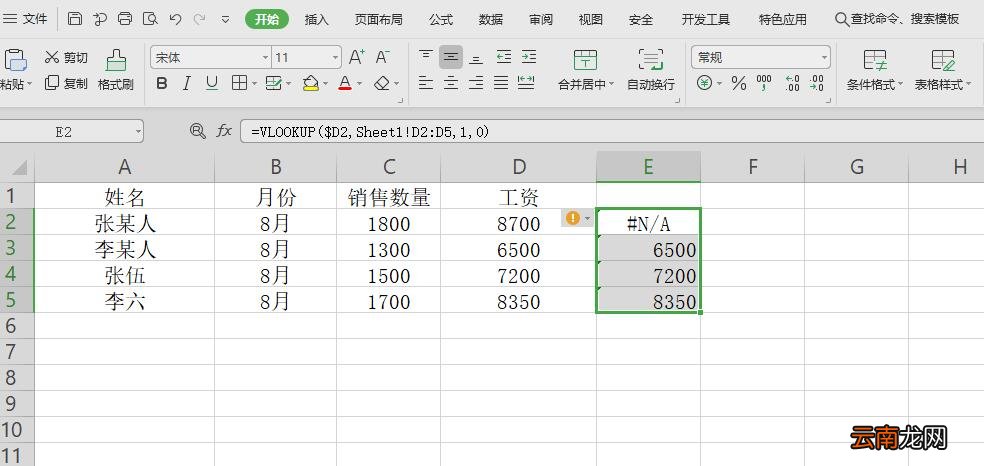Click the Copy (复制) button
The image size is (984, 466).
tap(66, 83)
